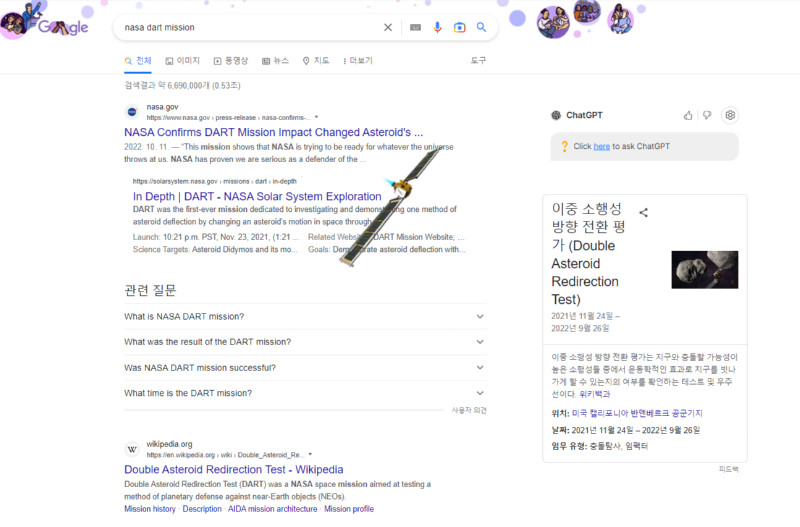Search by image with the camera icon
The height and width of the screenshot is (527, 800).
click(x=459, y=27)
